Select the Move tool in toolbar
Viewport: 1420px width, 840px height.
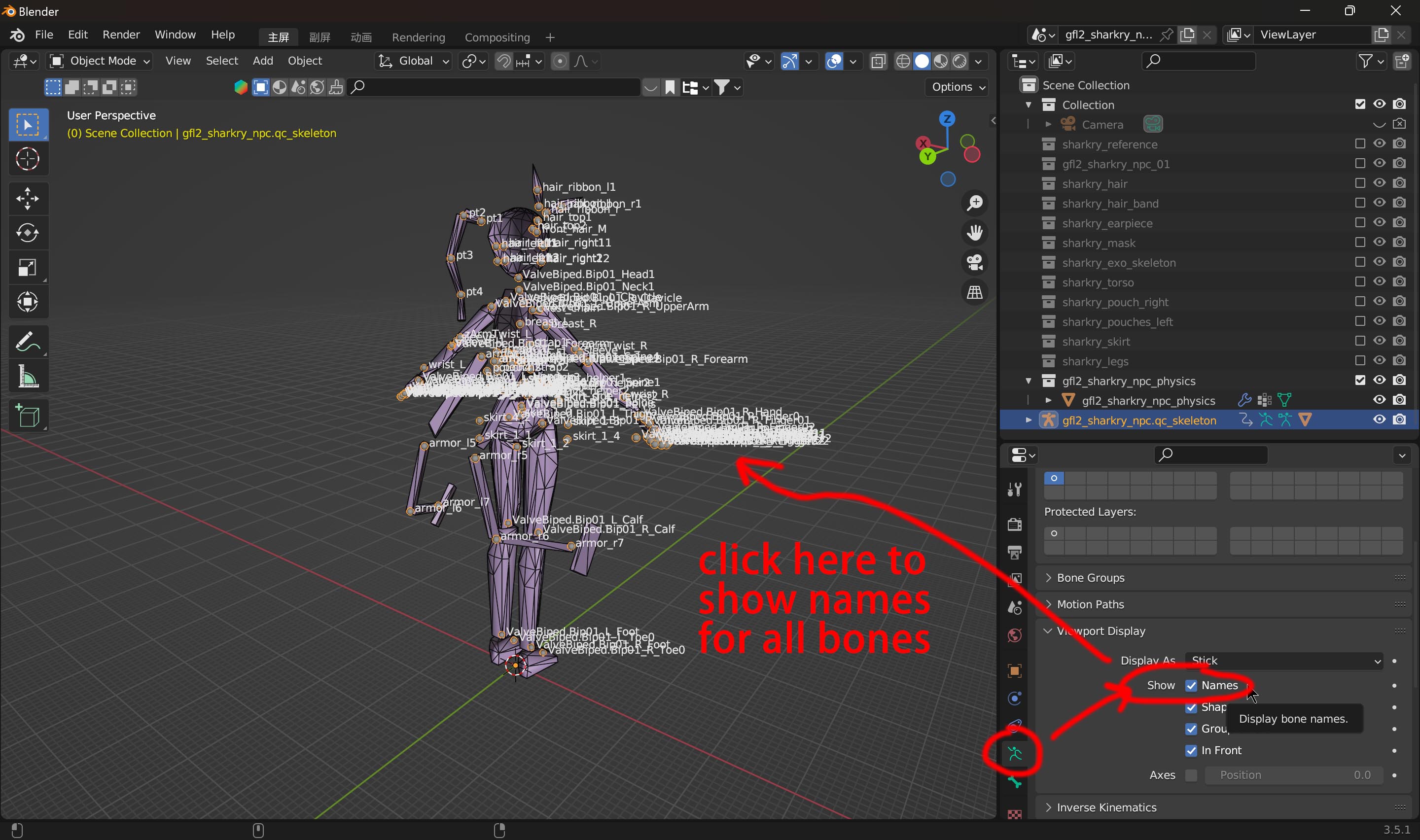click(27, 198)
